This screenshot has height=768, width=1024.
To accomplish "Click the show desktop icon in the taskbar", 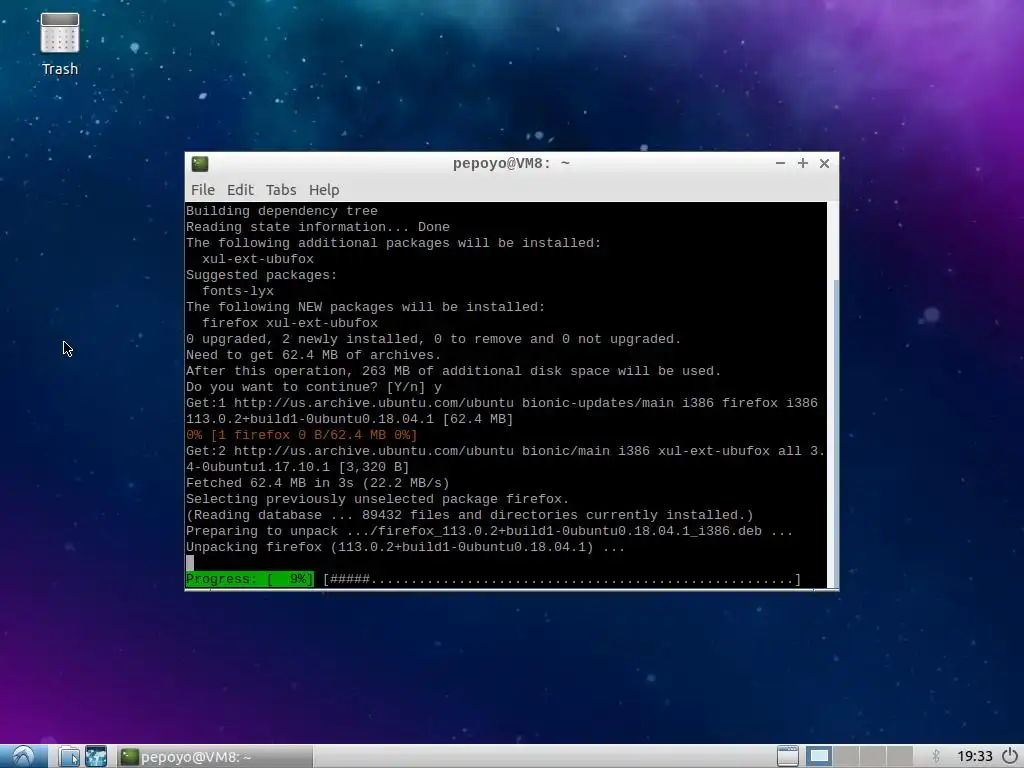I will [788, 756].
